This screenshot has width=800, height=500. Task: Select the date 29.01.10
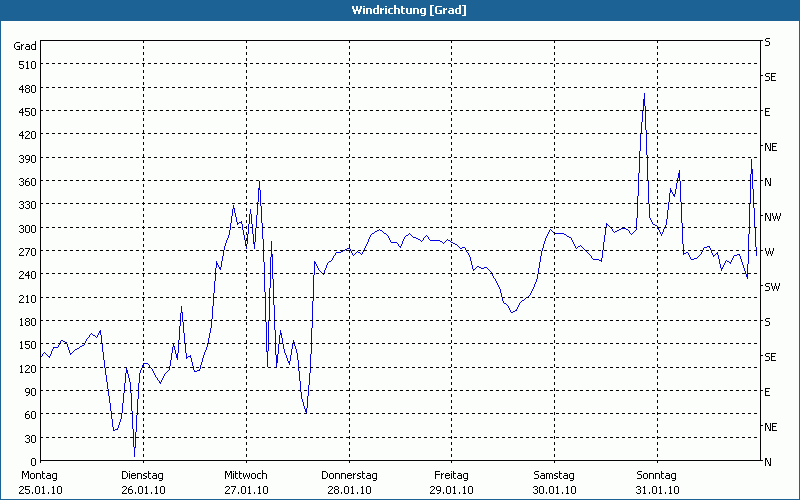[452, 490]
